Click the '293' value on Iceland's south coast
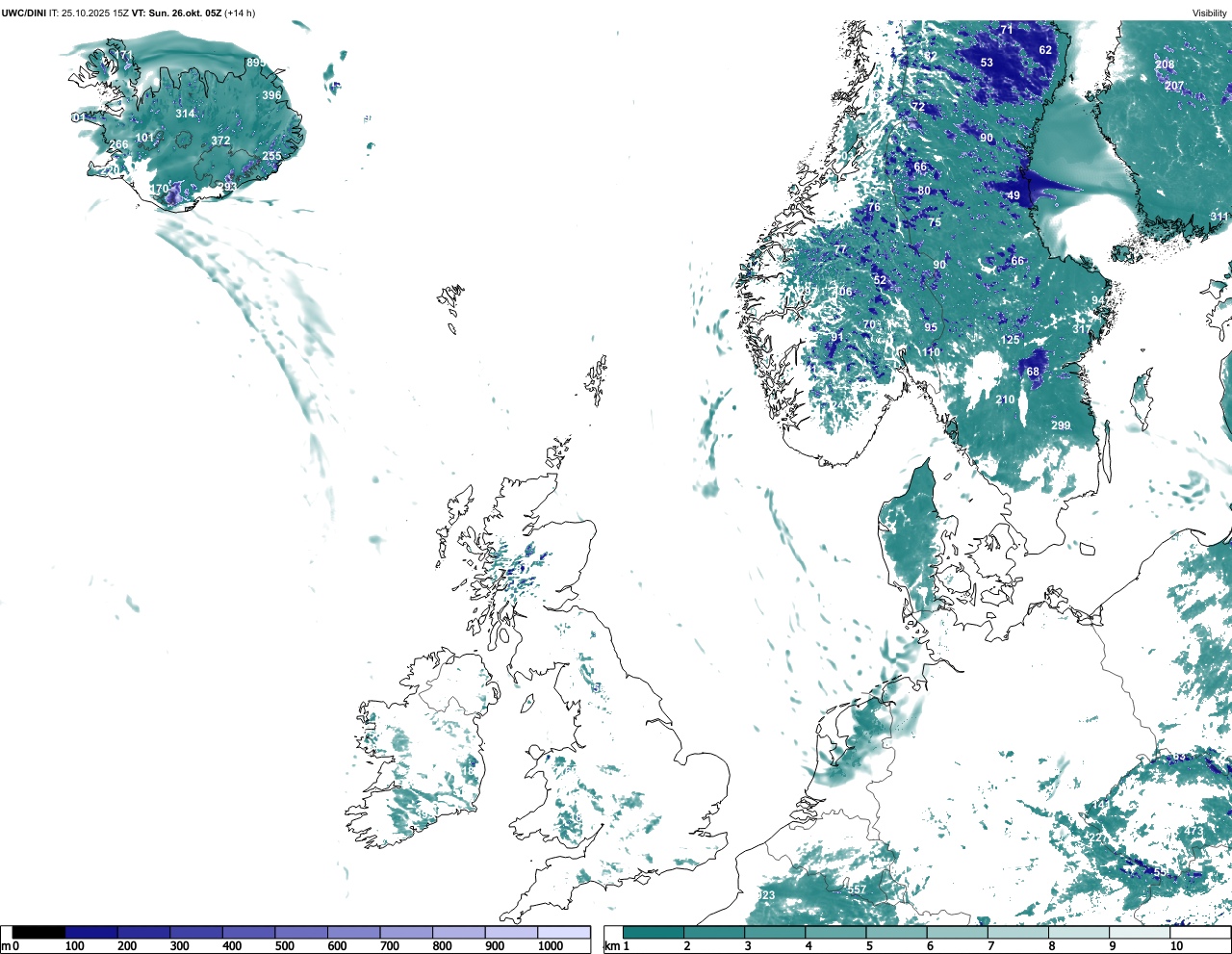 click(x=227, y=187)
